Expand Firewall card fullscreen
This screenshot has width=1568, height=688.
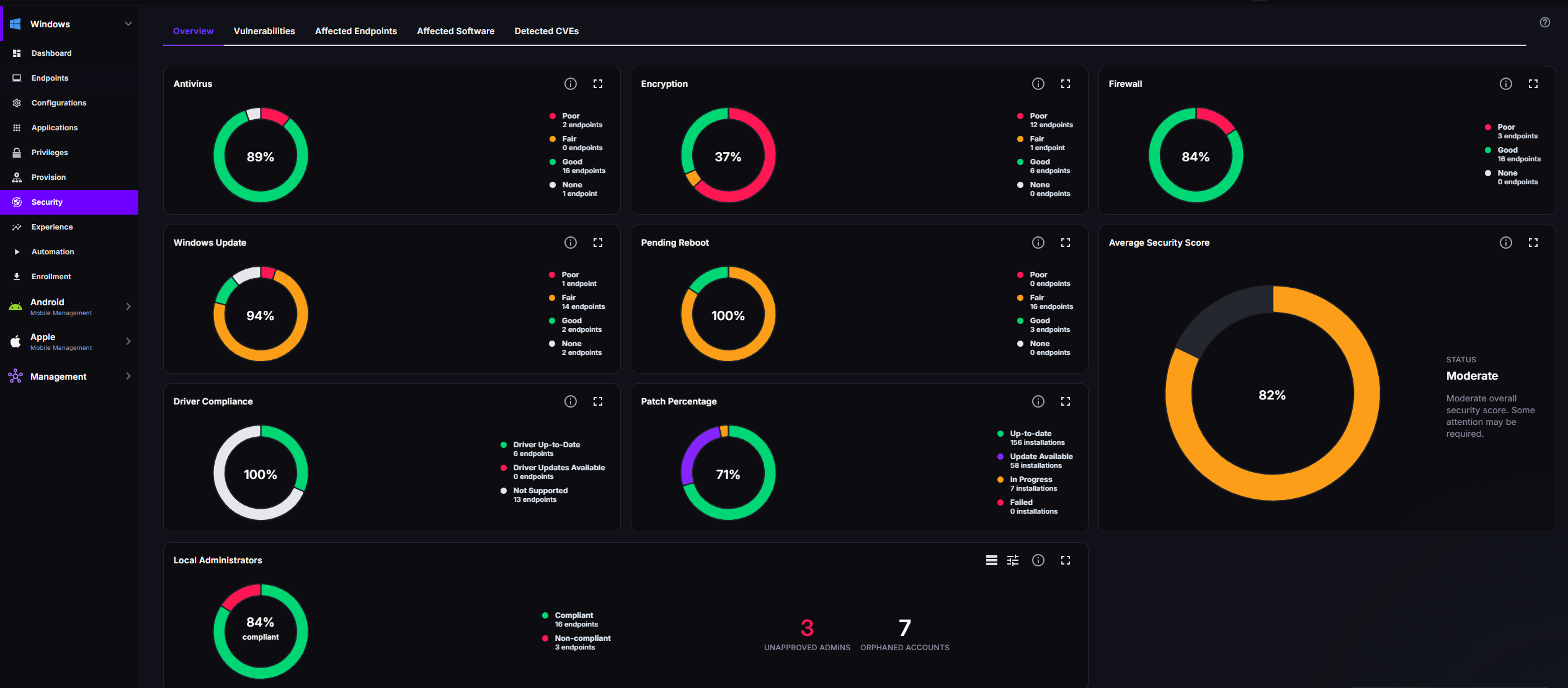[x=1533, y=84]
